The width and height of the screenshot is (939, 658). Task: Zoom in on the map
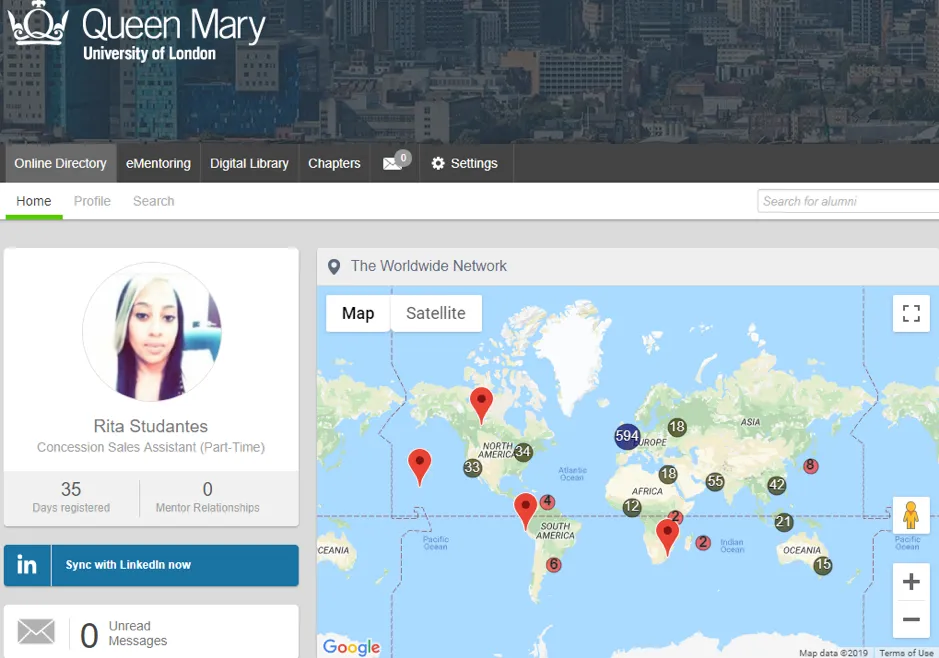click(911, 581)
